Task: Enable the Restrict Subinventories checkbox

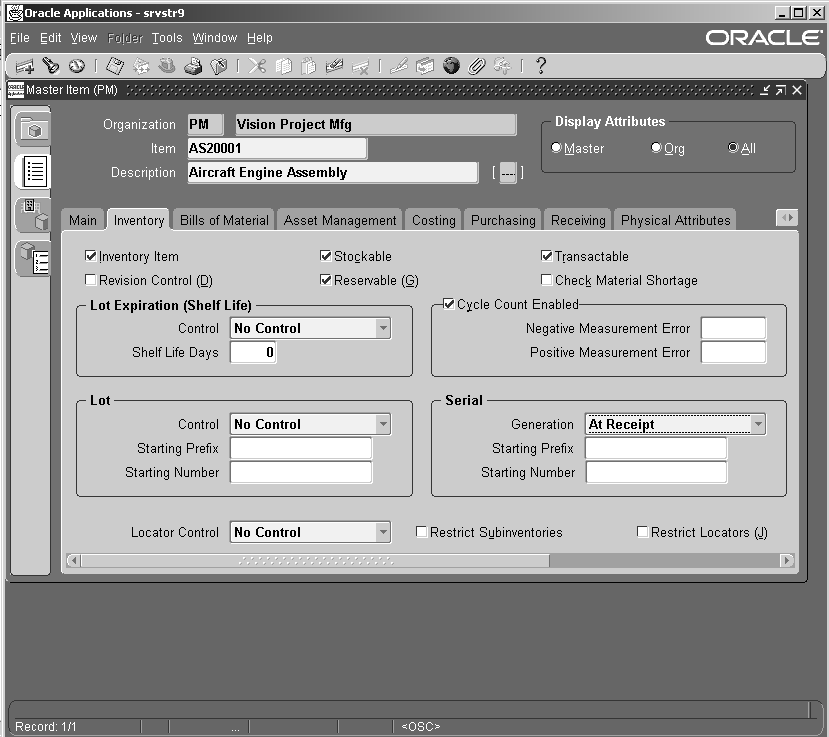Action: [421, 531]
